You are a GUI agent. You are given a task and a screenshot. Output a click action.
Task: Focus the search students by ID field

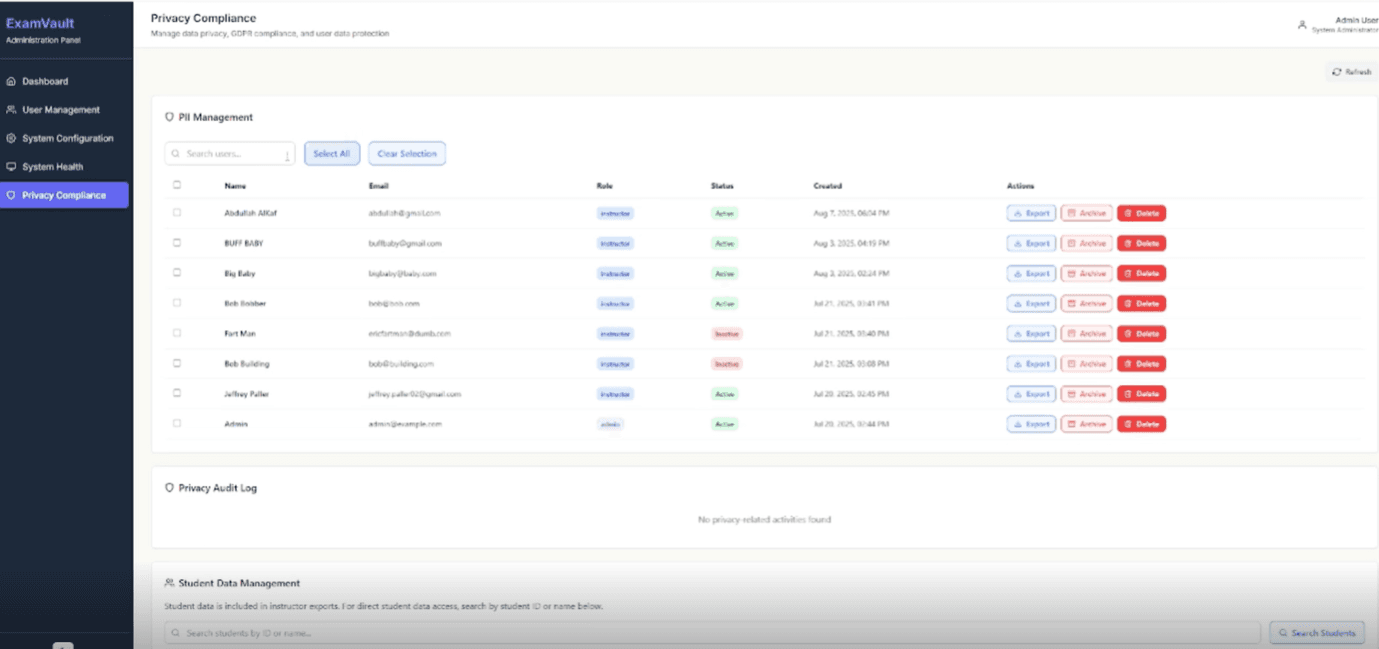click(x=712, y=633)
